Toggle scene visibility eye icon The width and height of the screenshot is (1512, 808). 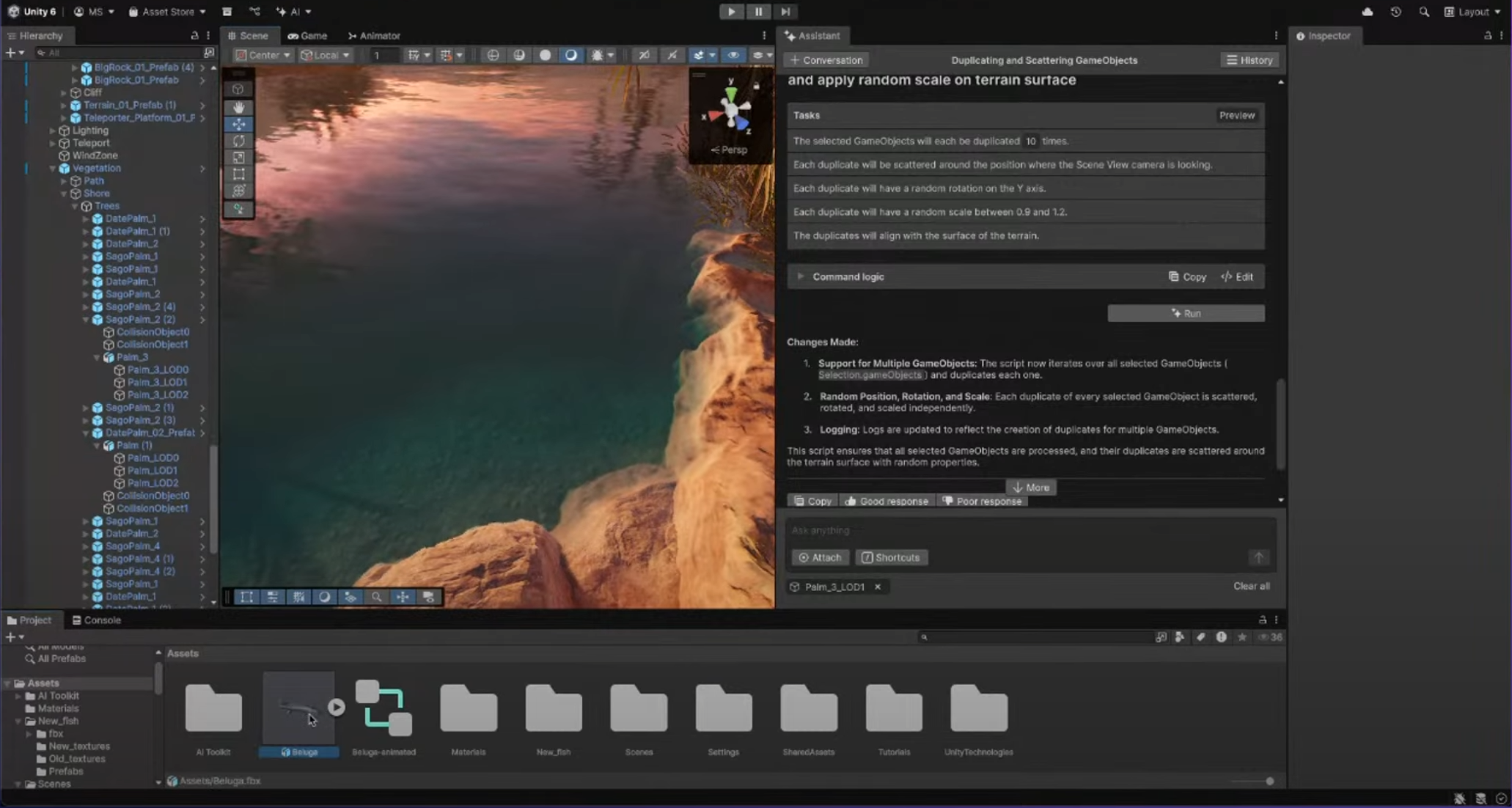733,55
